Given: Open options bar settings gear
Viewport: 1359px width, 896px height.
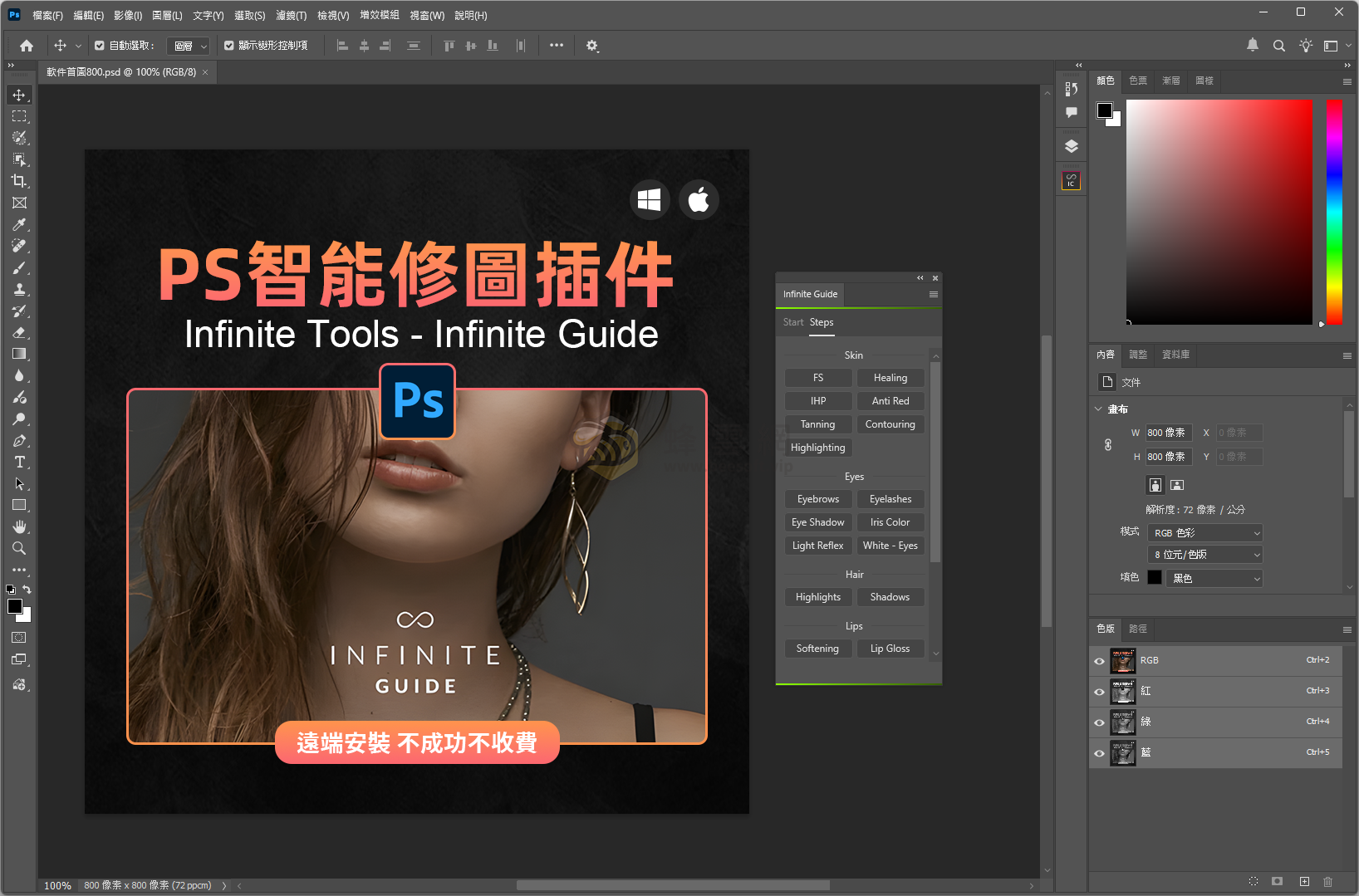Looking at the screenshot, I should click(592, 46).
